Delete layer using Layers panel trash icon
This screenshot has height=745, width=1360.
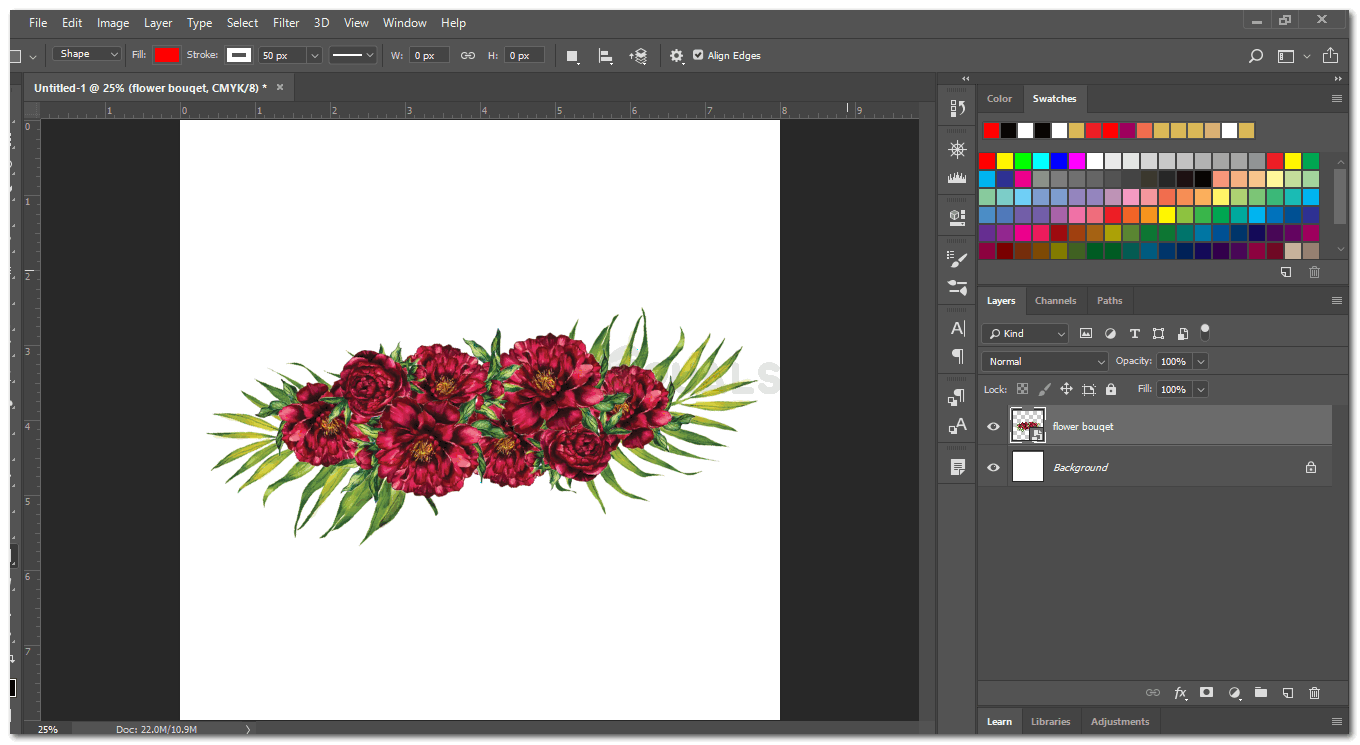point(1315,692)
